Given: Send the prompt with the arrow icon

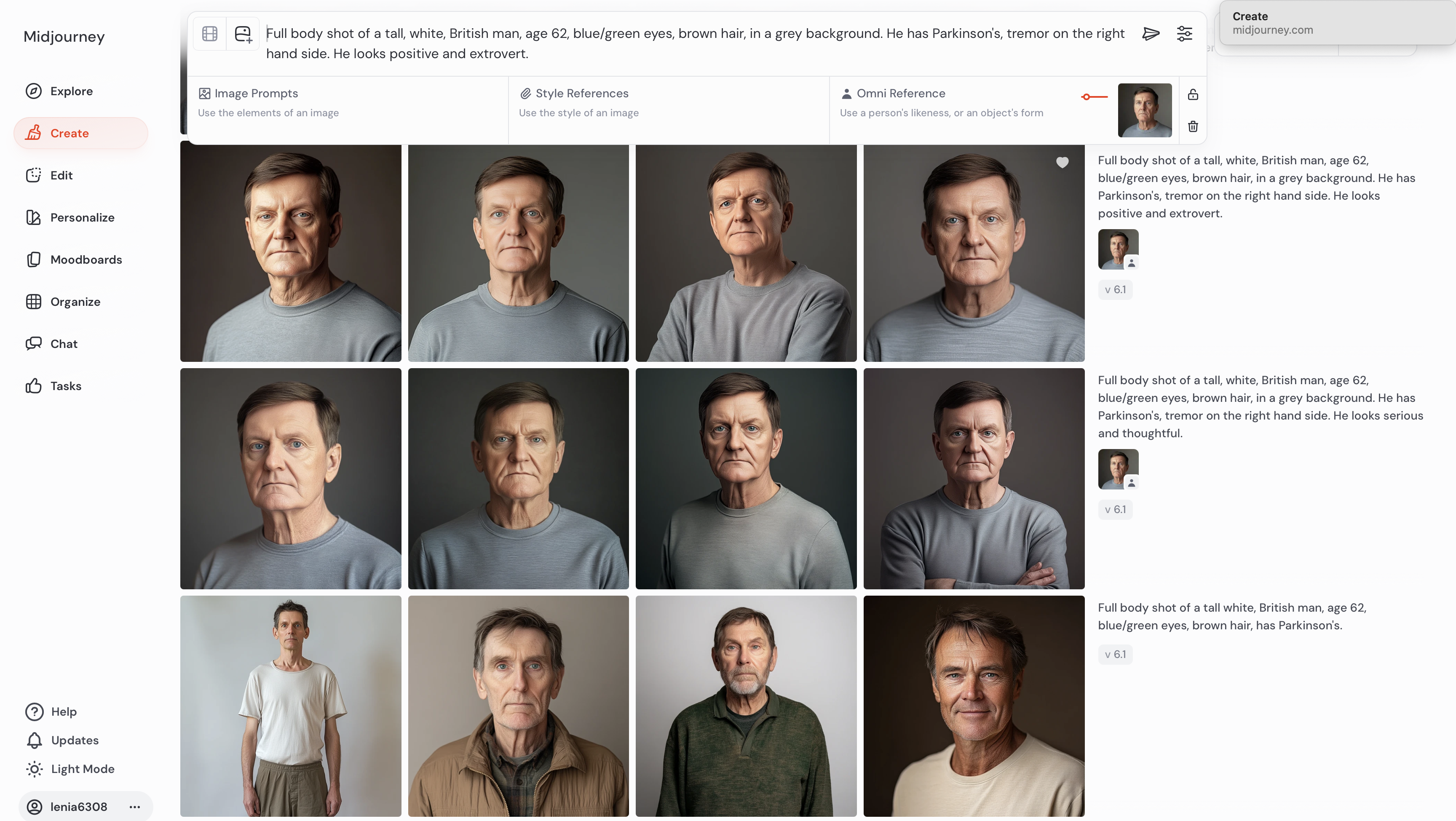Looking at the screenshot, I should click(1150, 34).
